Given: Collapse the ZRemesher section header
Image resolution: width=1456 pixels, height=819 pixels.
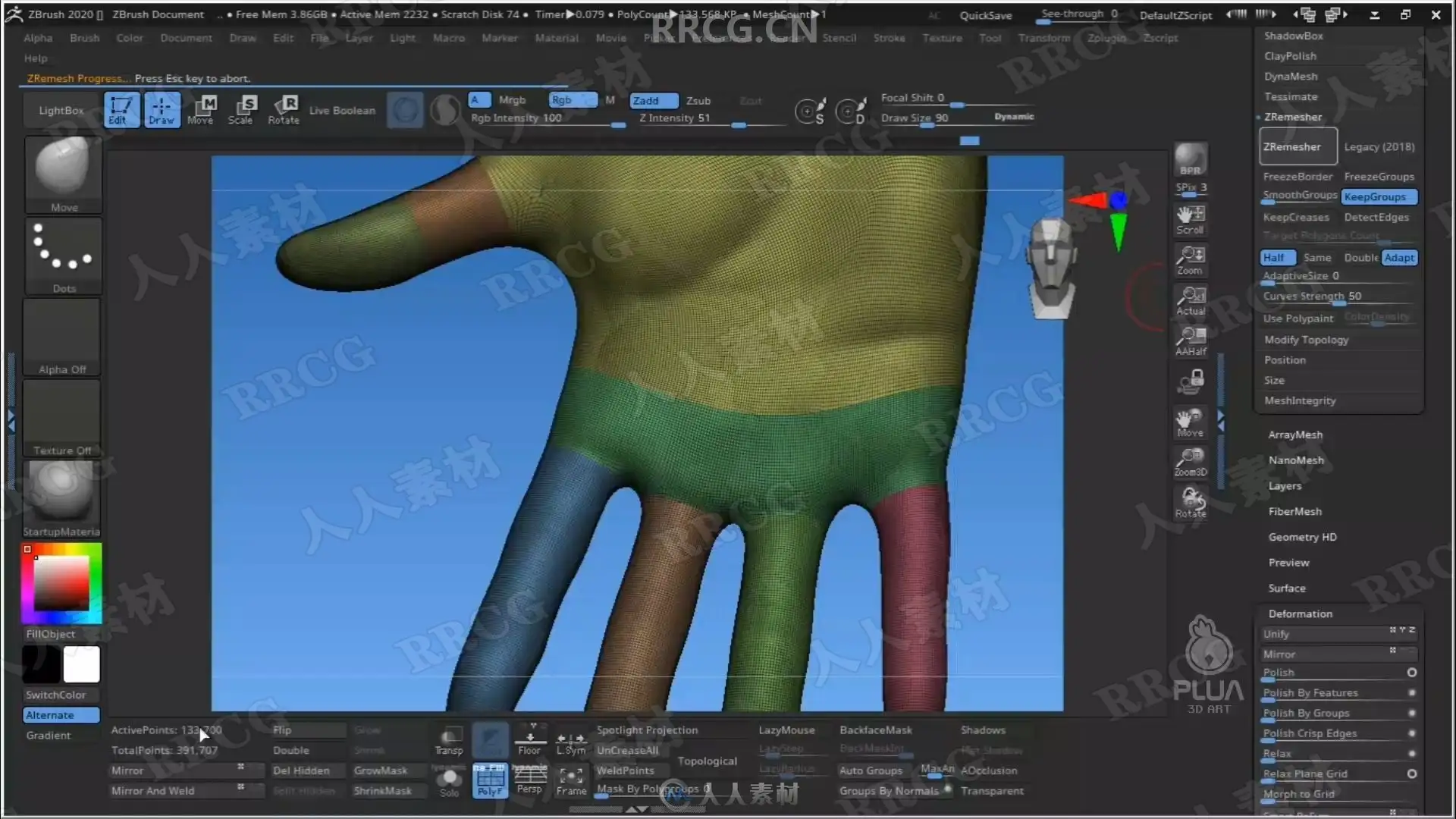Looking at the screenshot, I should coord(1292,117).
